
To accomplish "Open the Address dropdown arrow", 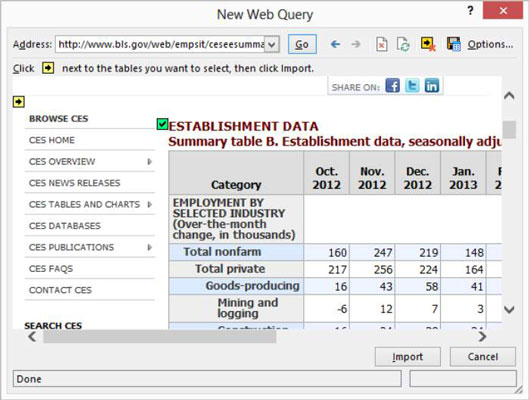I will 272,44.
